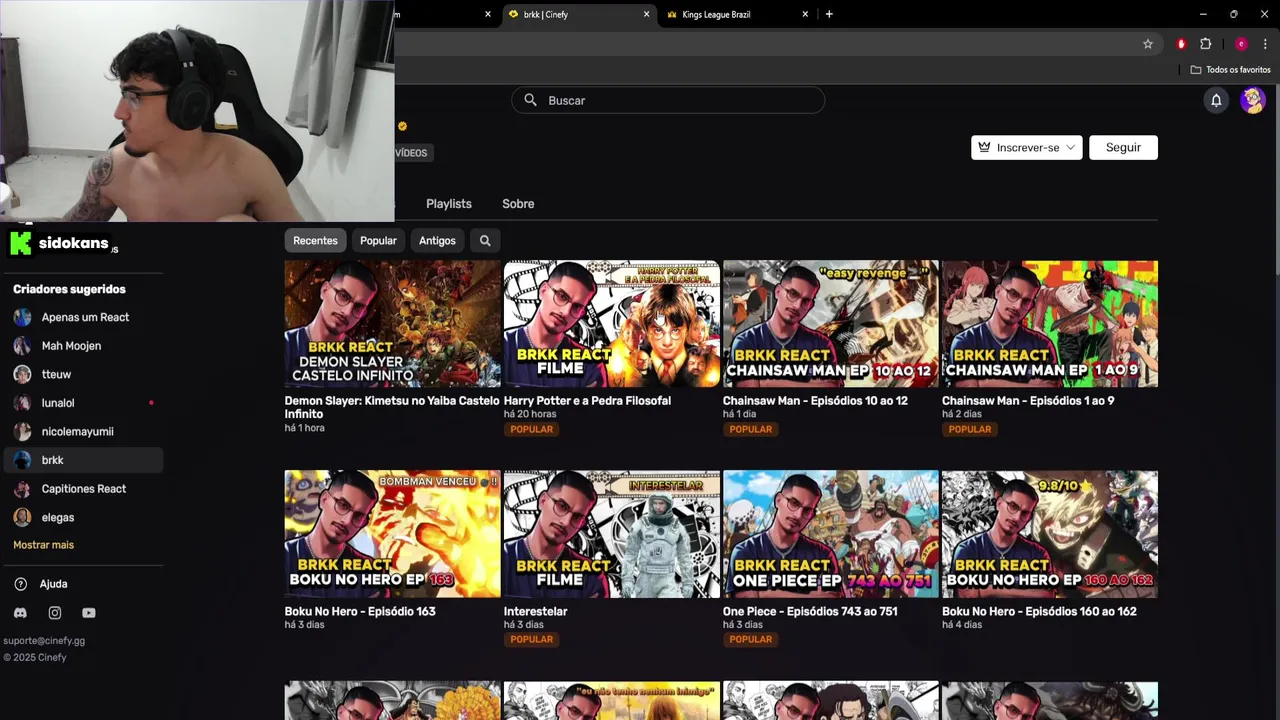Viewport: 1280px width, 720px height.
Task: Select the Popular filter
Action: 378,240
